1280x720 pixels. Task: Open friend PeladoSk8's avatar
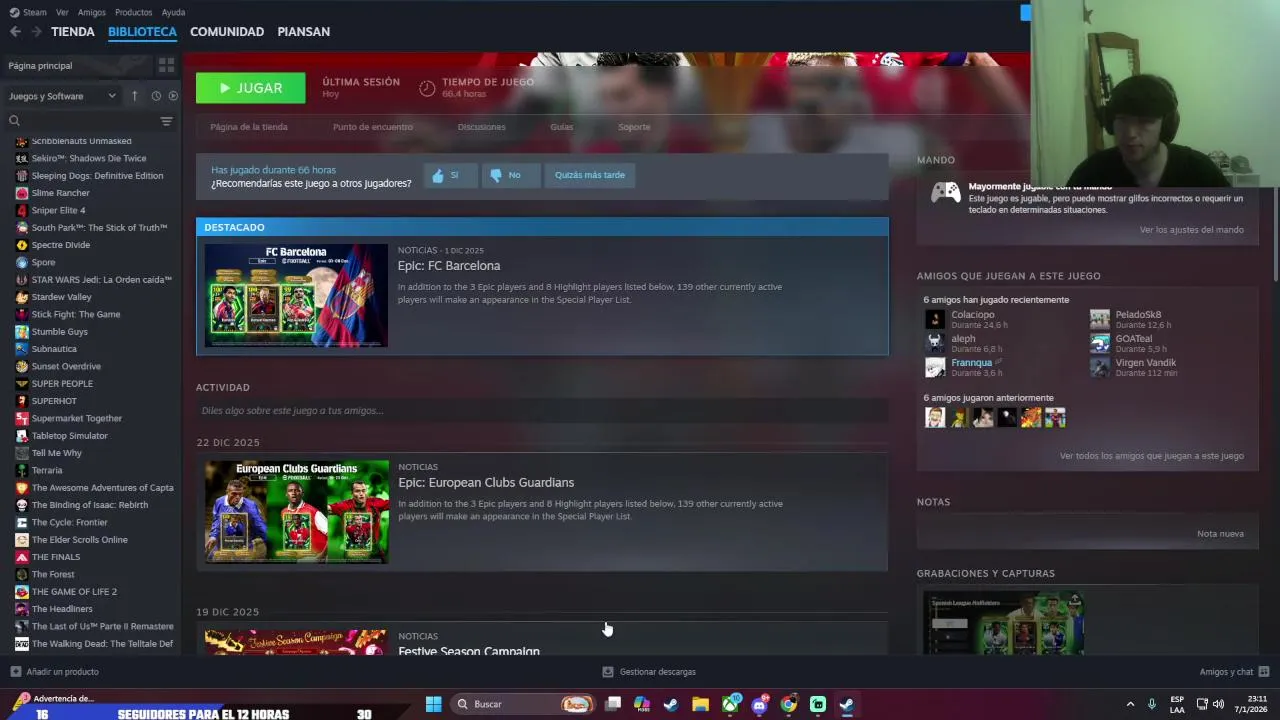[1100, 319]
